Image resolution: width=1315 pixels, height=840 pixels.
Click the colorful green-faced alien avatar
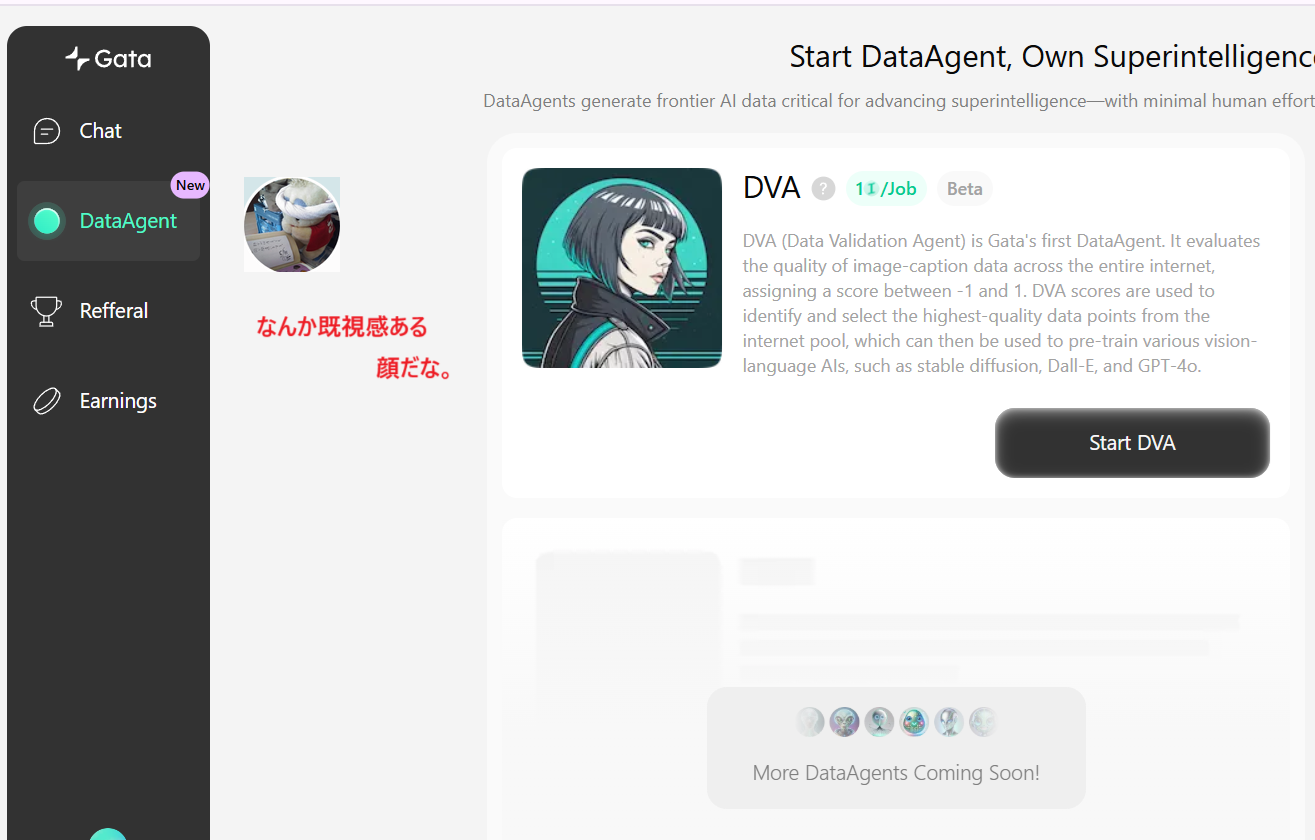[914, 722]
